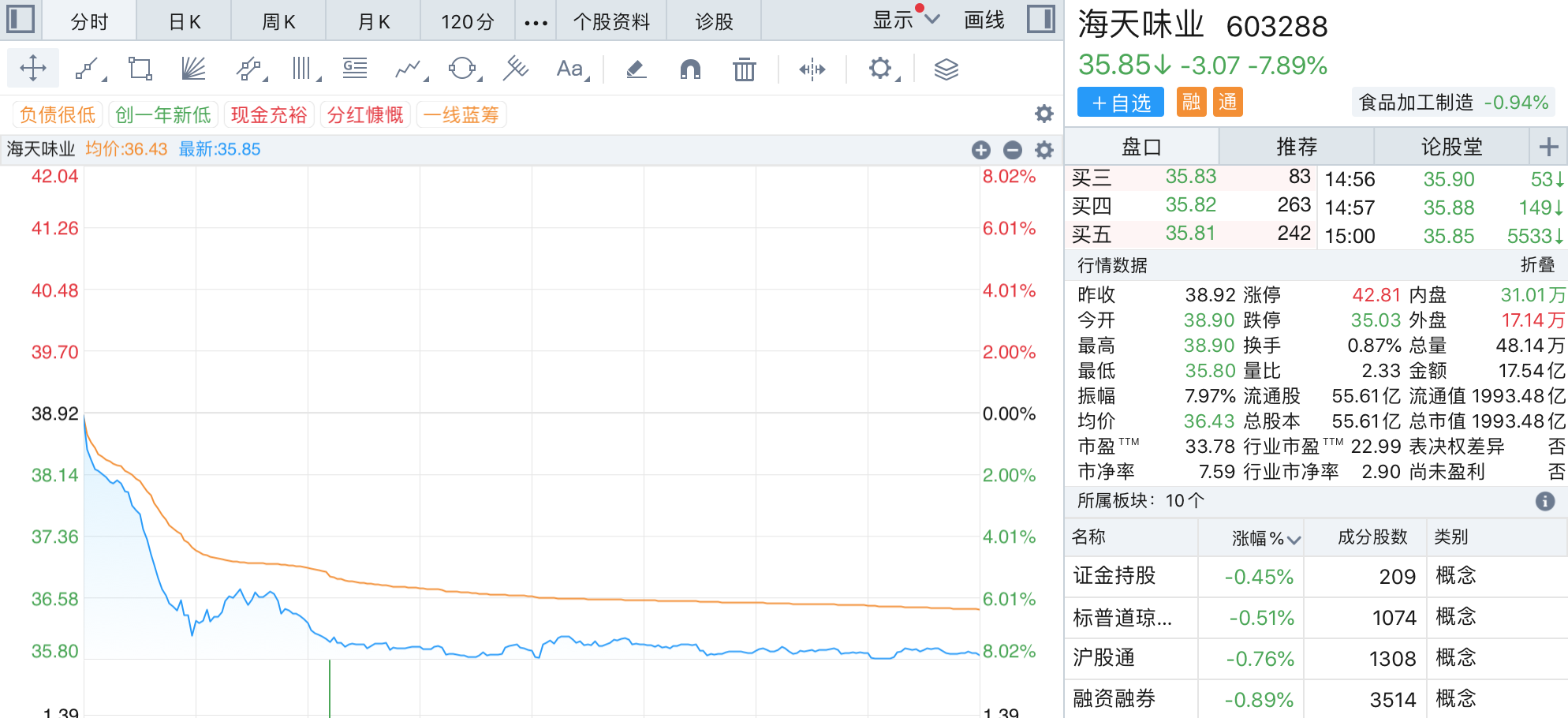Open the 沪股通 sector row
Viewport: 1568px width, 718px height.
(x=1104, y=658)
